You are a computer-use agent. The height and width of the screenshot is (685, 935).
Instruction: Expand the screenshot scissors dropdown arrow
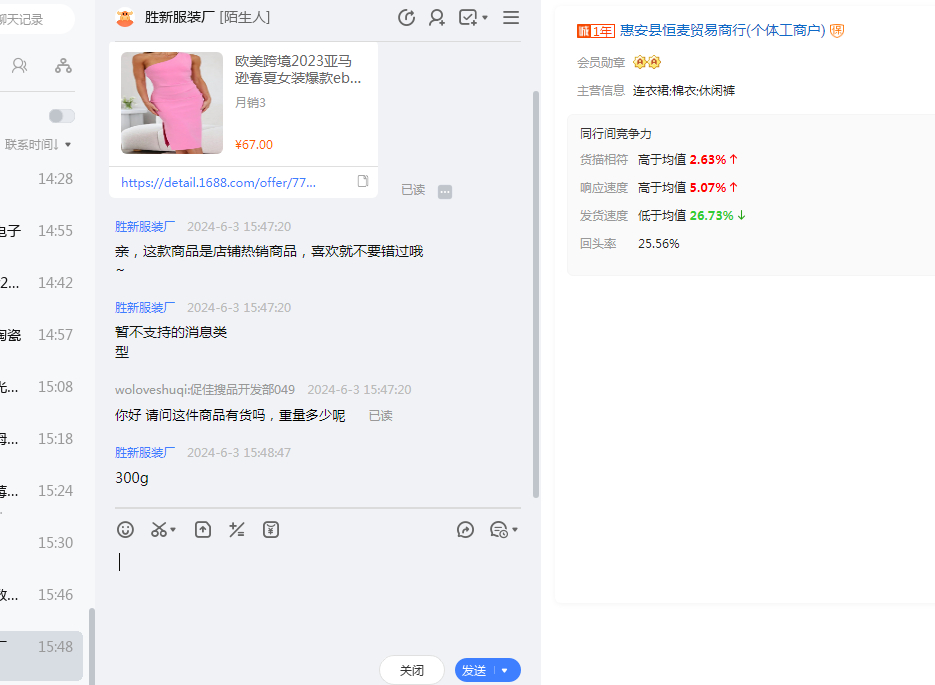point(173,530)
